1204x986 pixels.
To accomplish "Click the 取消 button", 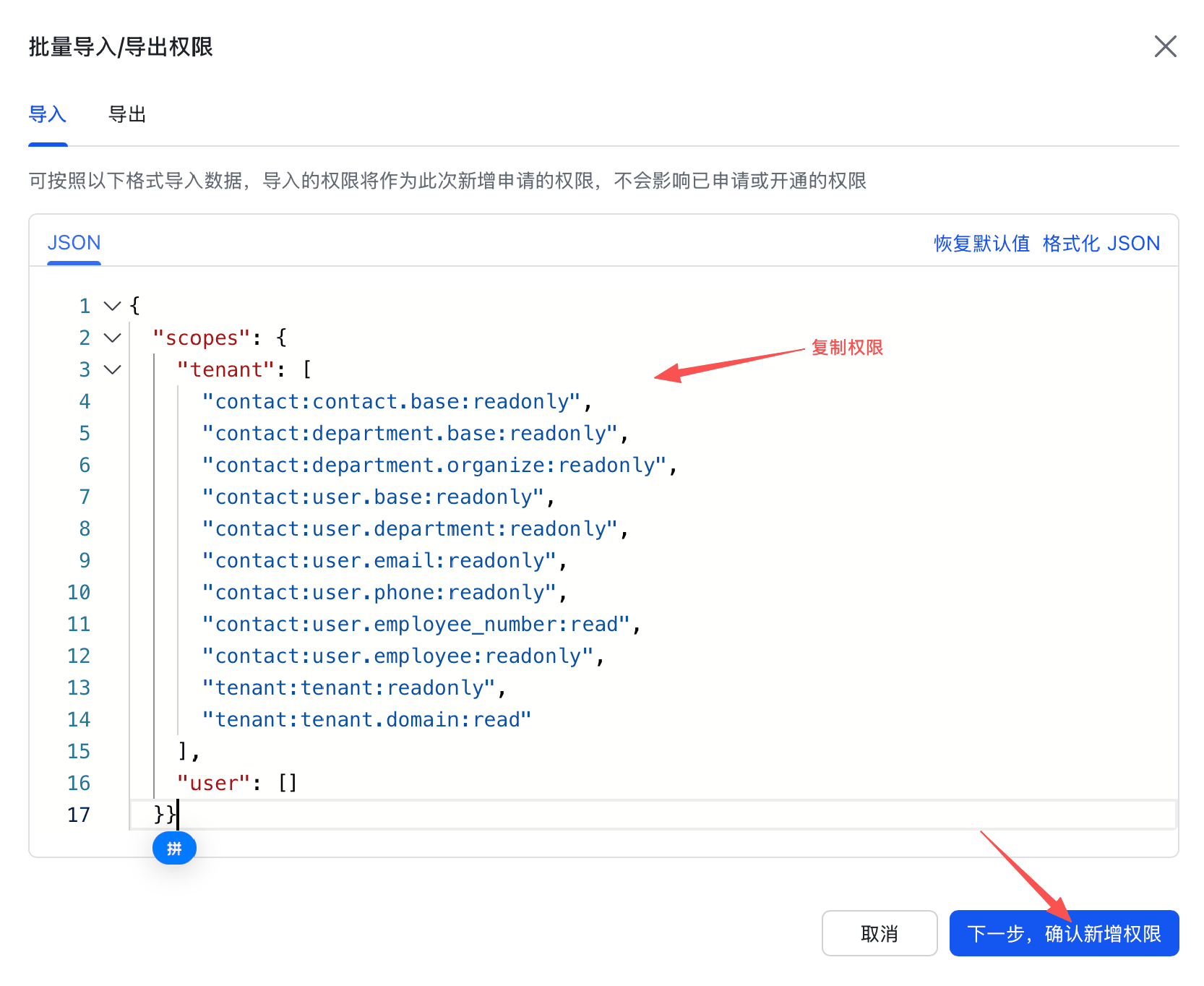I will (880, 933).
